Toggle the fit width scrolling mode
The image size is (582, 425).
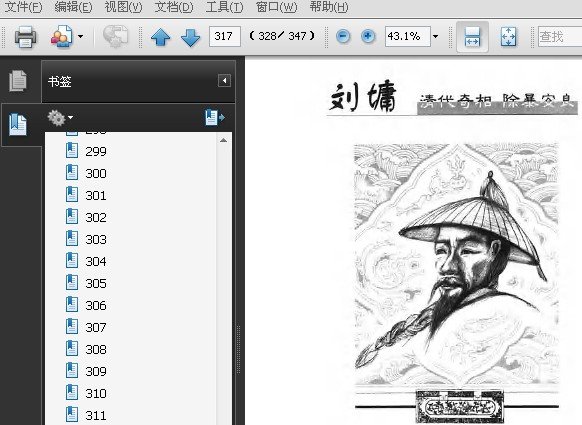click(472, 36)
